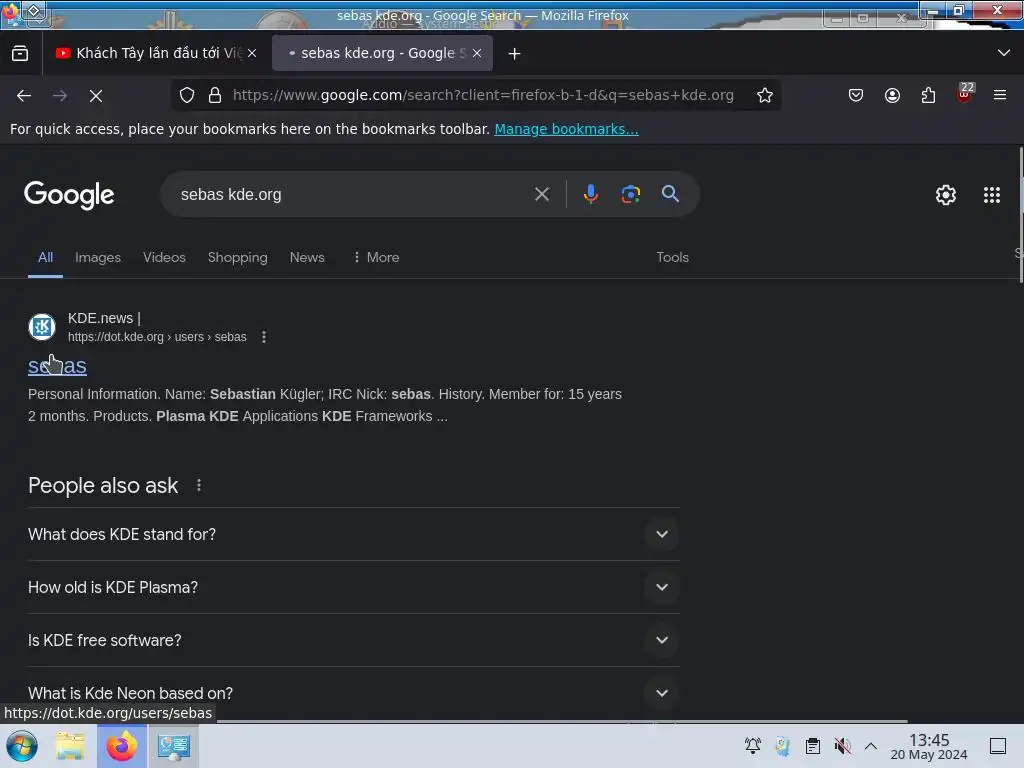
Task: Show the desktop with the corner button
Action: coord(998,745)
